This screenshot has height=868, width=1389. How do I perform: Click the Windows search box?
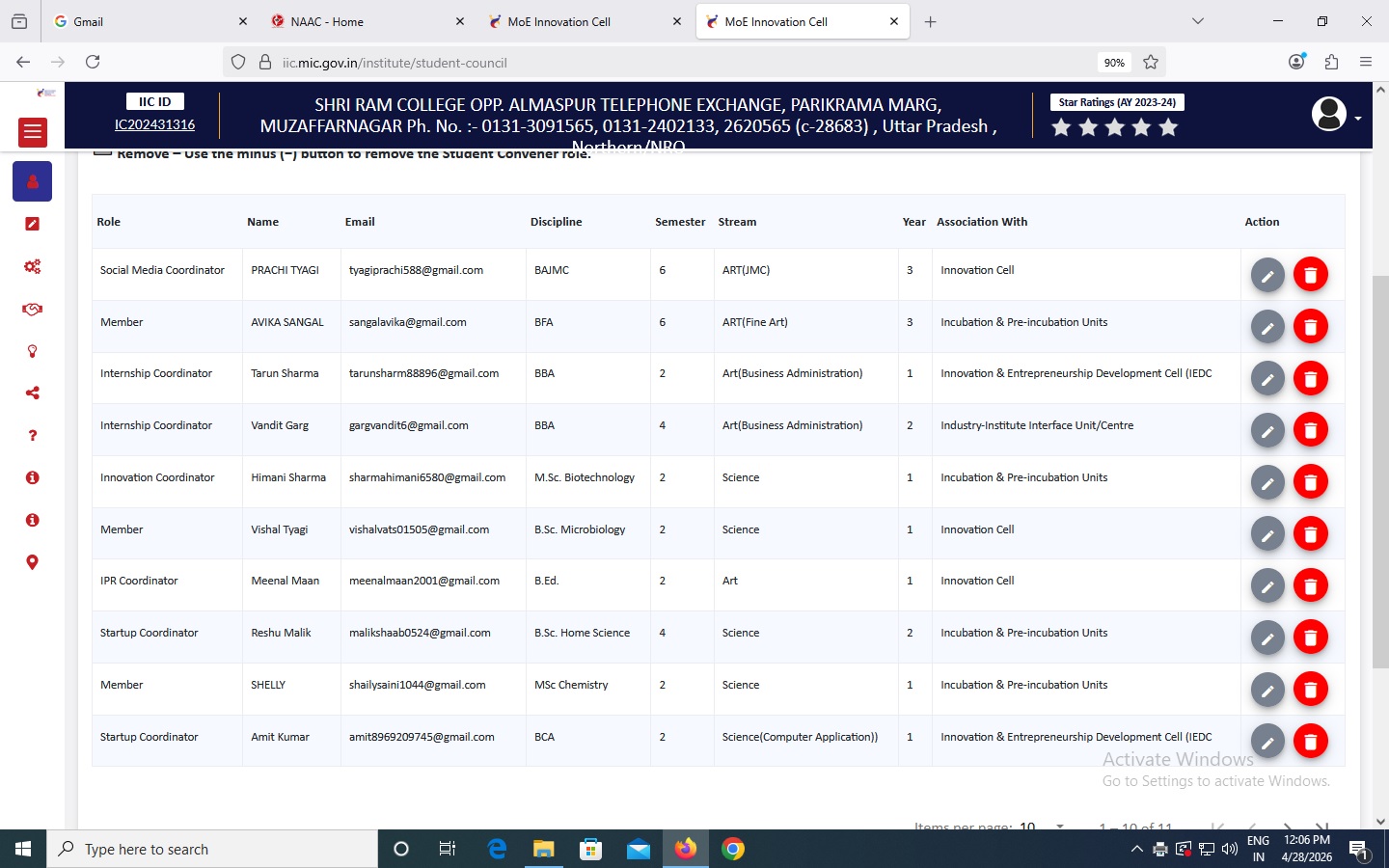click(212, 849)
